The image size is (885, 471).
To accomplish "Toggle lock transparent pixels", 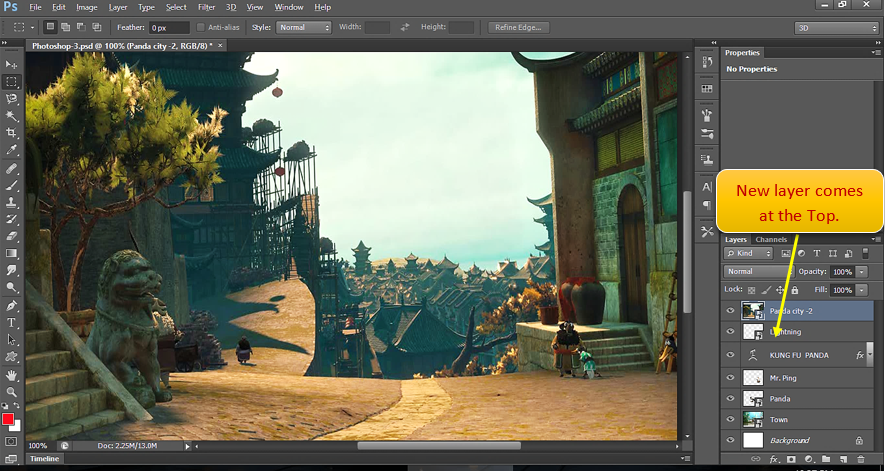I will [751, 290].
